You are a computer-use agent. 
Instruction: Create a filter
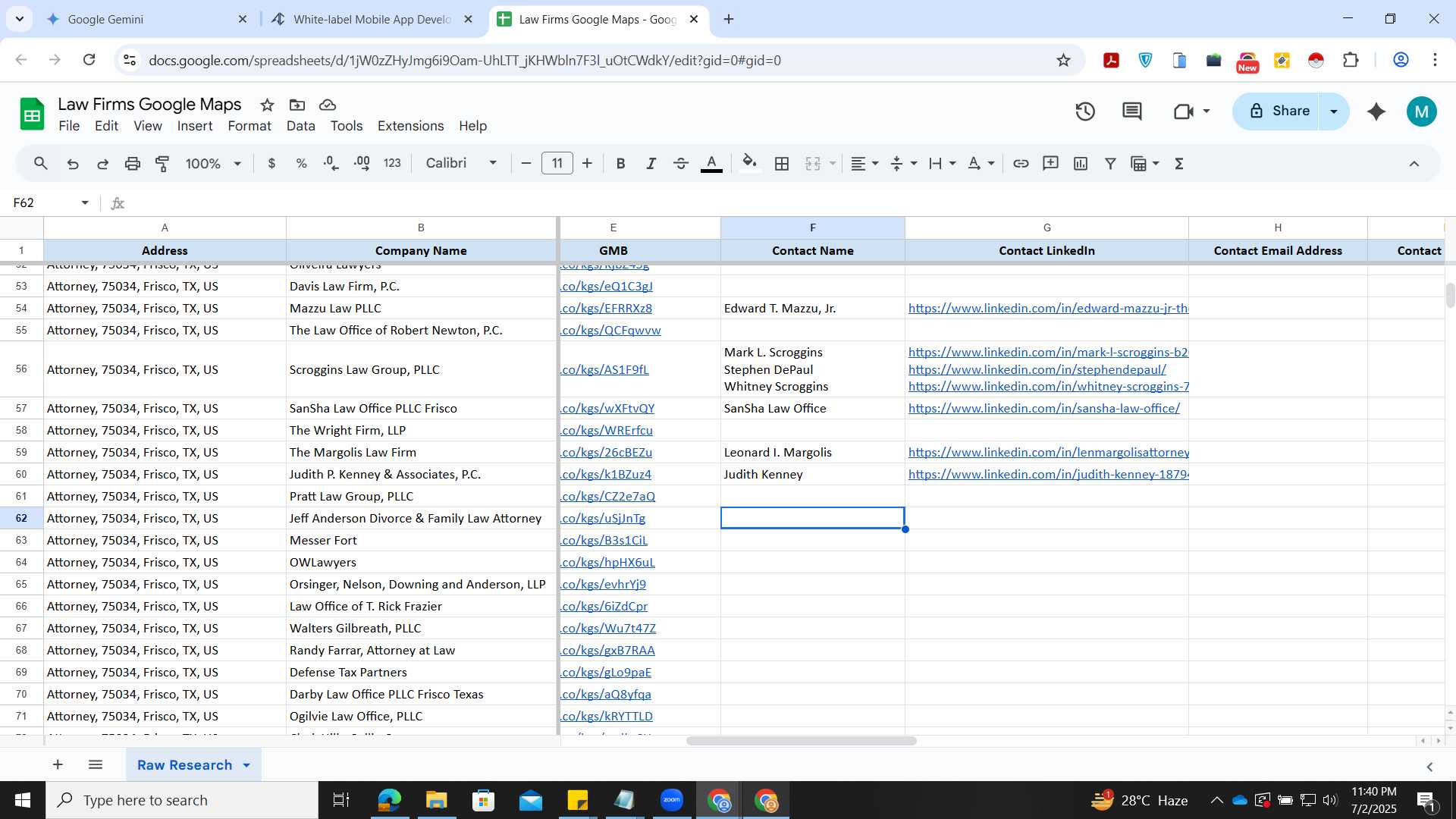pyautogui.click(x=1110, y=163)
